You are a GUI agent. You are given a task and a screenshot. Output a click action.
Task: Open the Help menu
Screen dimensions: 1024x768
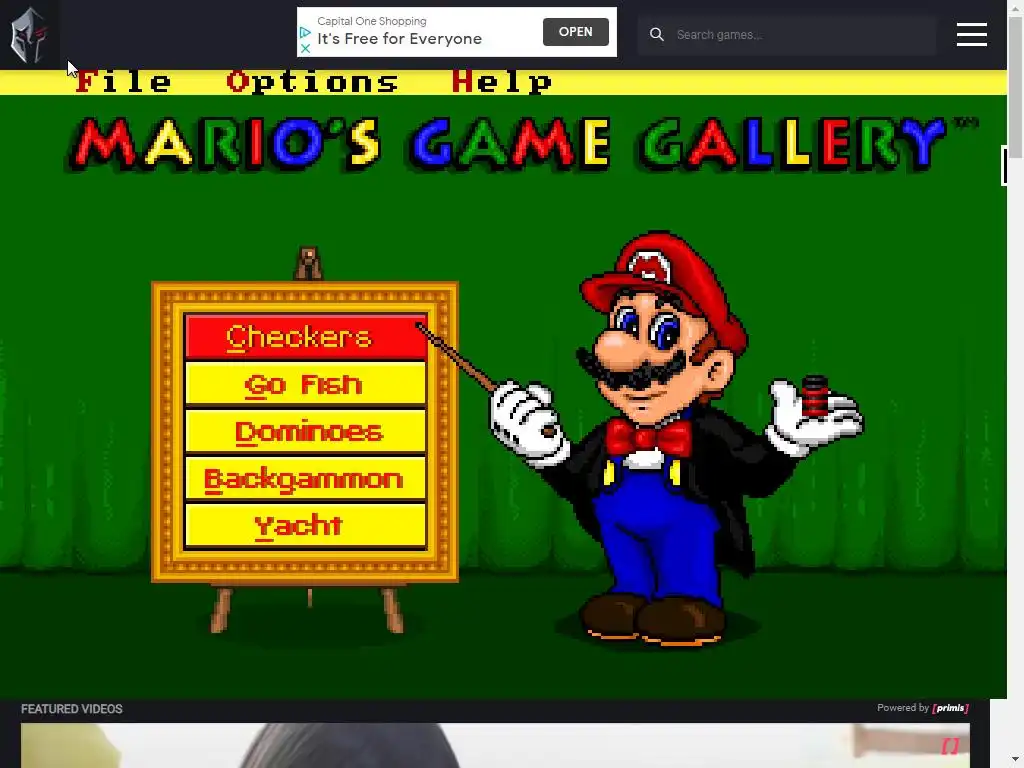point(502,82)
